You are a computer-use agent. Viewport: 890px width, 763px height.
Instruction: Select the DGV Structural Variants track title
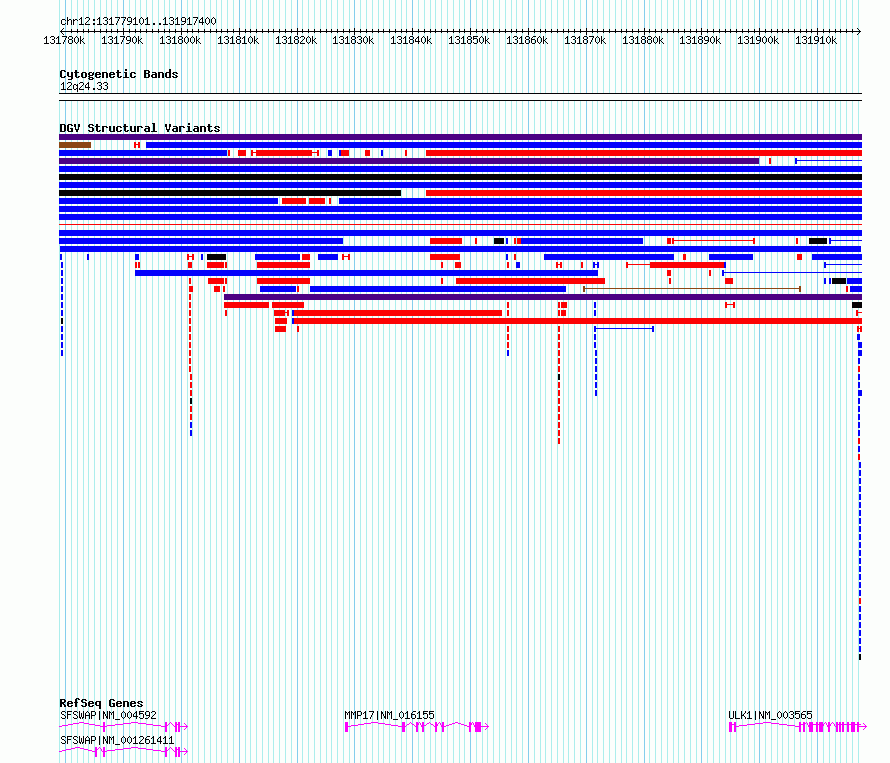coord(140,128)
